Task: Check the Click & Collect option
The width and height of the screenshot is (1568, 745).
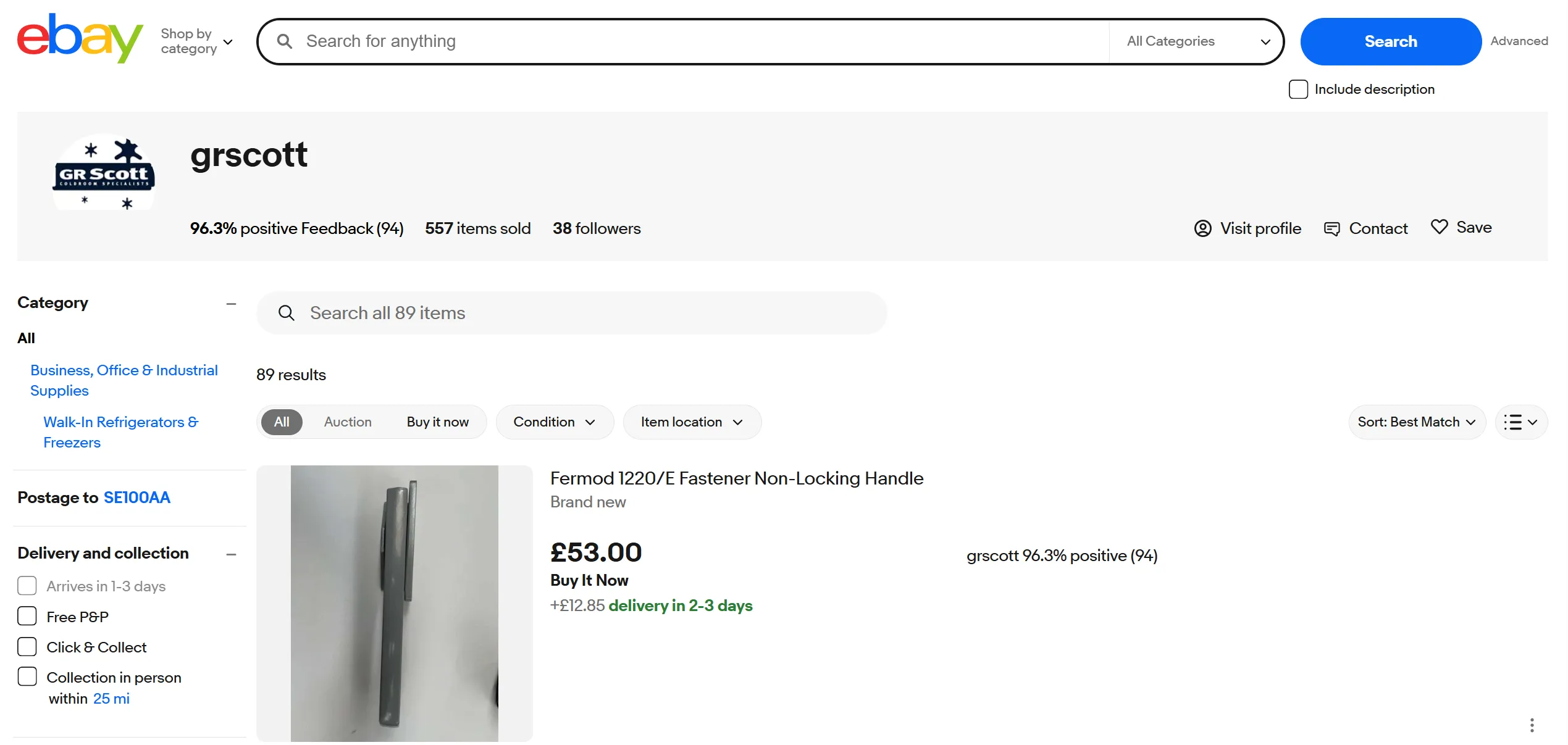Action: coord(27,646)
